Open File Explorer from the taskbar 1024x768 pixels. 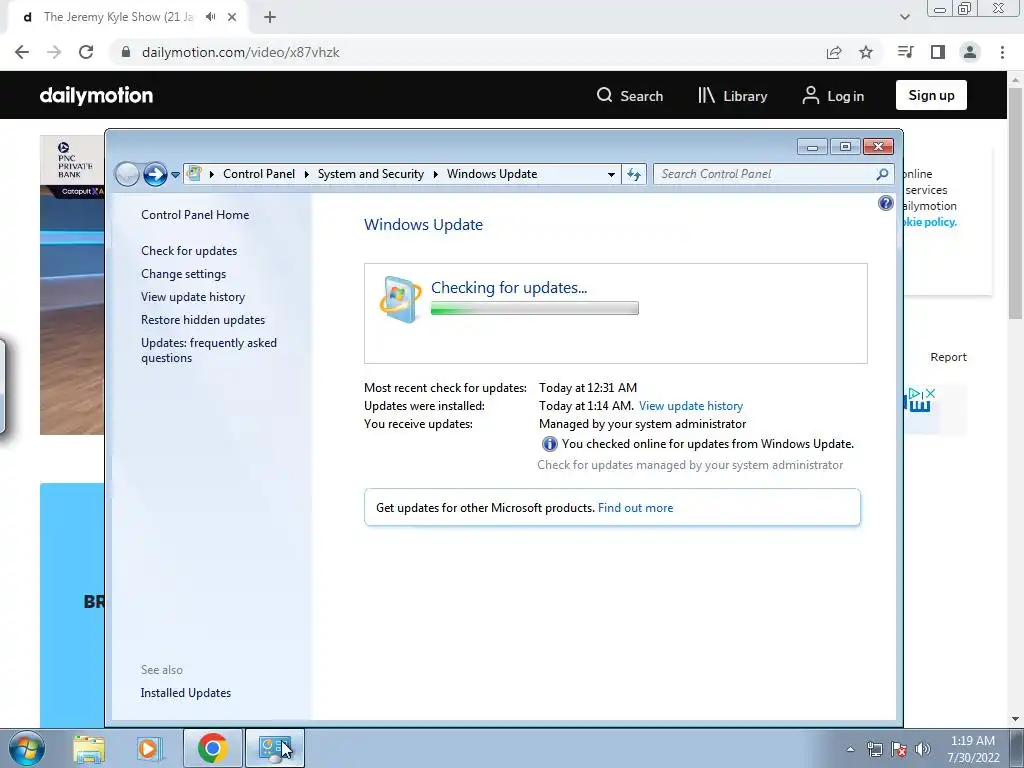click(x=89, y=748)
